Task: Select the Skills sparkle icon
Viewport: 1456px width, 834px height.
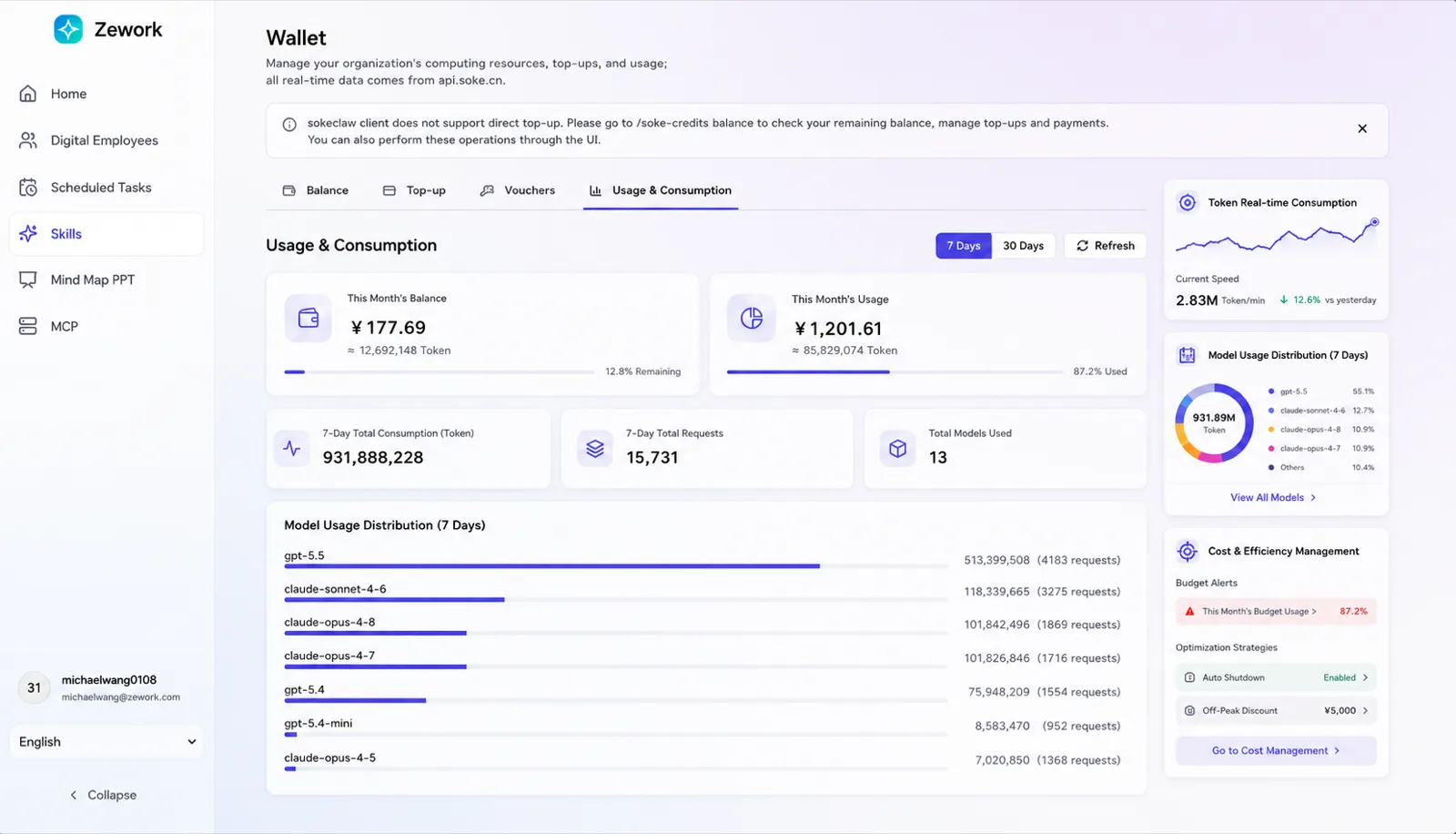Action: click(28, 234)
